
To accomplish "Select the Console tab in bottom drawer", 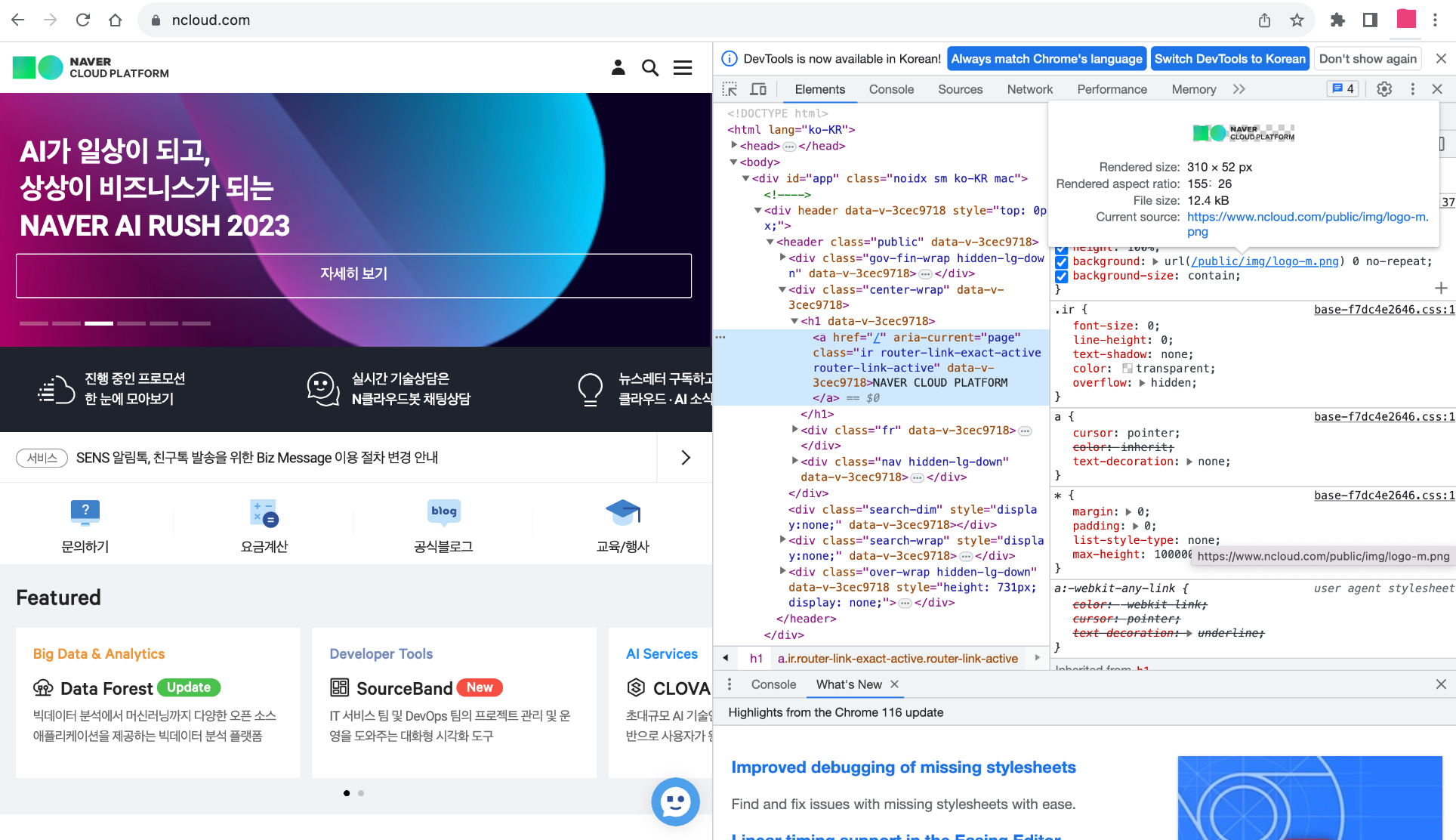I will pos(773,684).
